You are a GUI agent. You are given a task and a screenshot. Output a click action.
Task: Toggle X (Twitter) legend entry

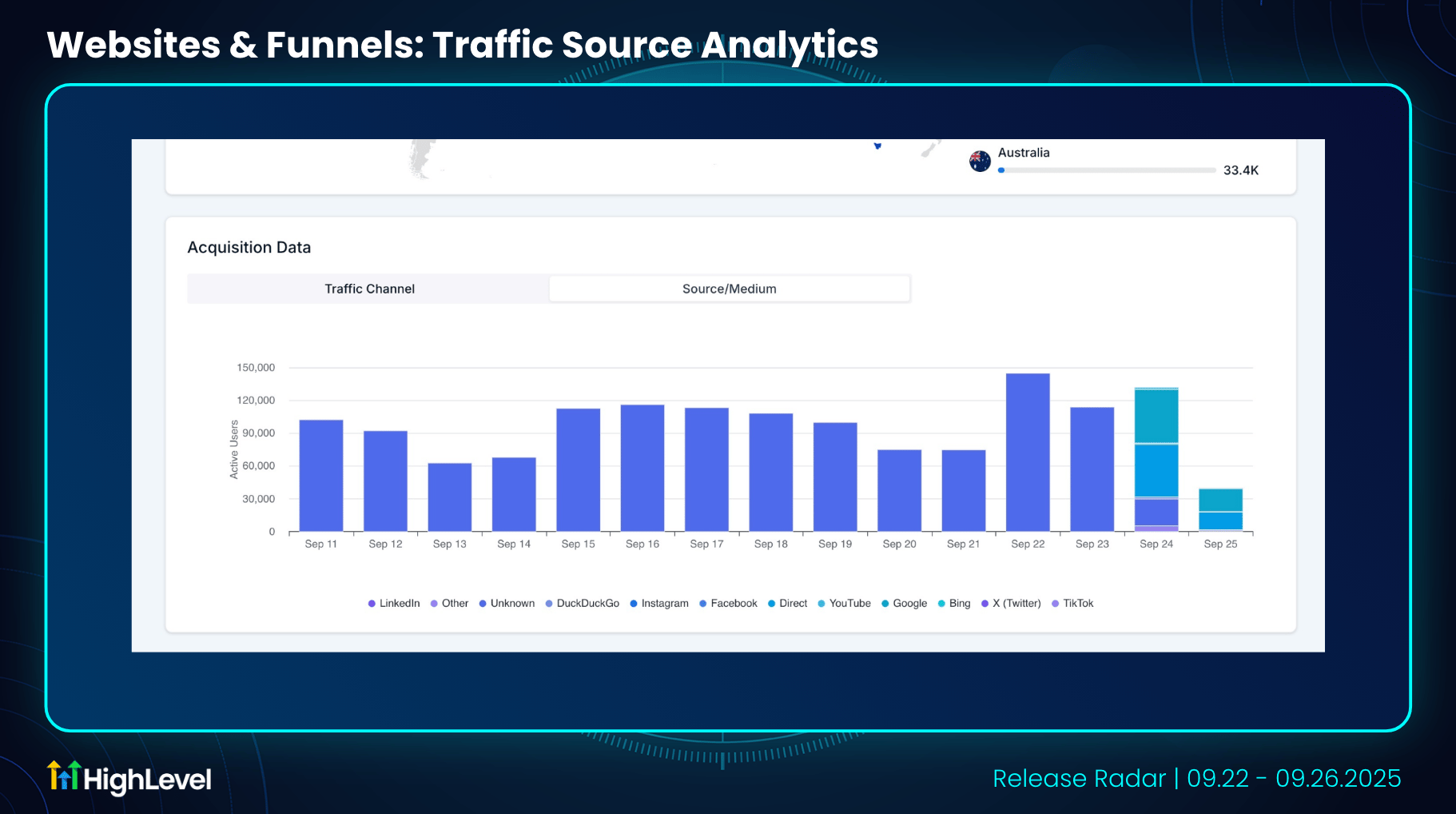[x=1011, y=604]
